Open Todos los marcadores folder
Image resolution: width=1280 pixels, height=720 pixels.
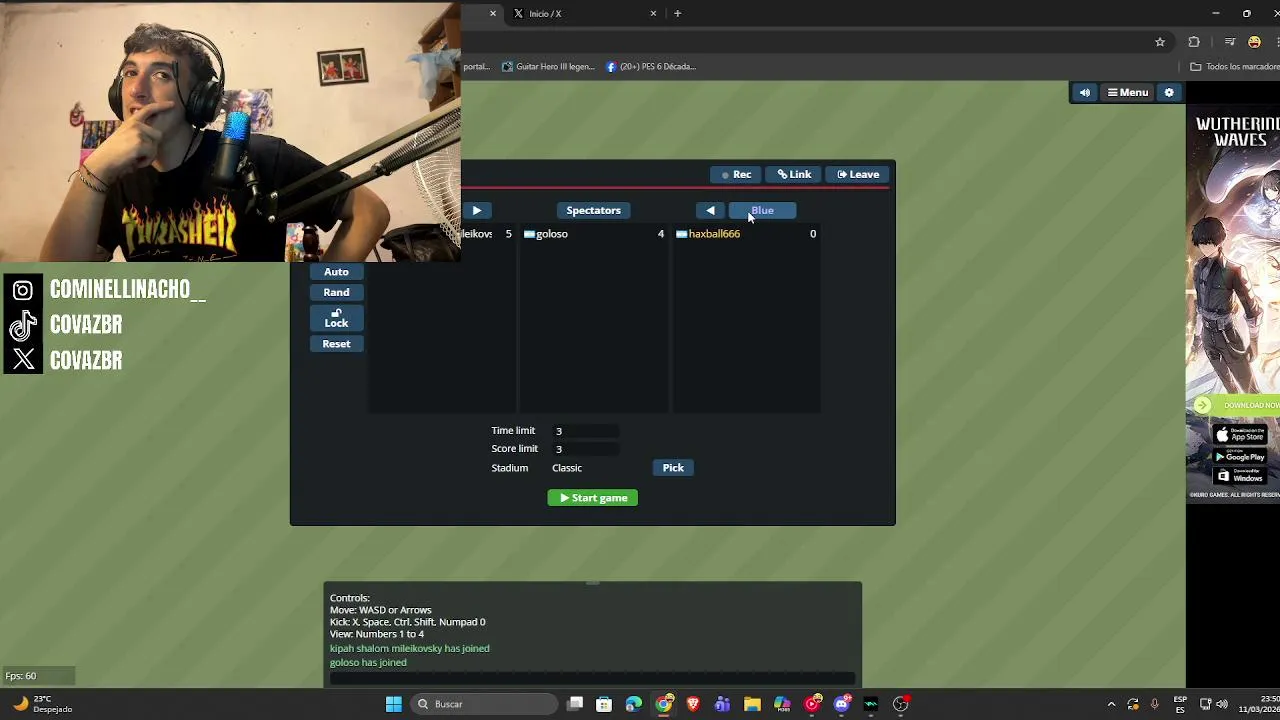coord(1235,67)
